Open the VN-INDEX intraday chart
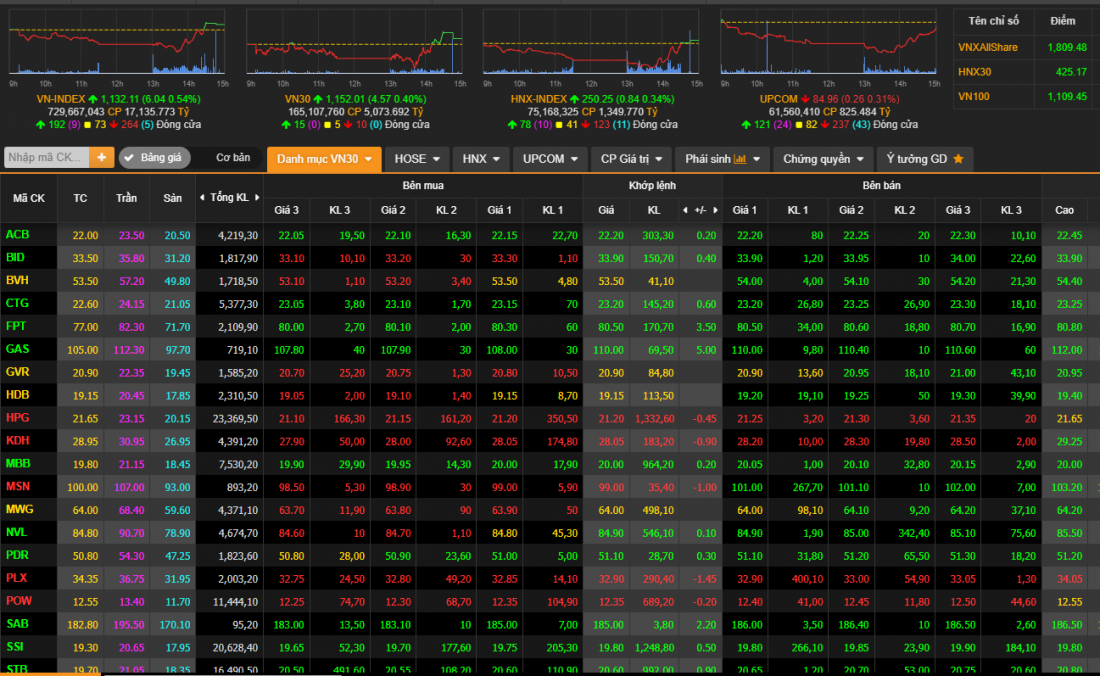The width and height of the screenshot is (1100, 676). (117, 42)
